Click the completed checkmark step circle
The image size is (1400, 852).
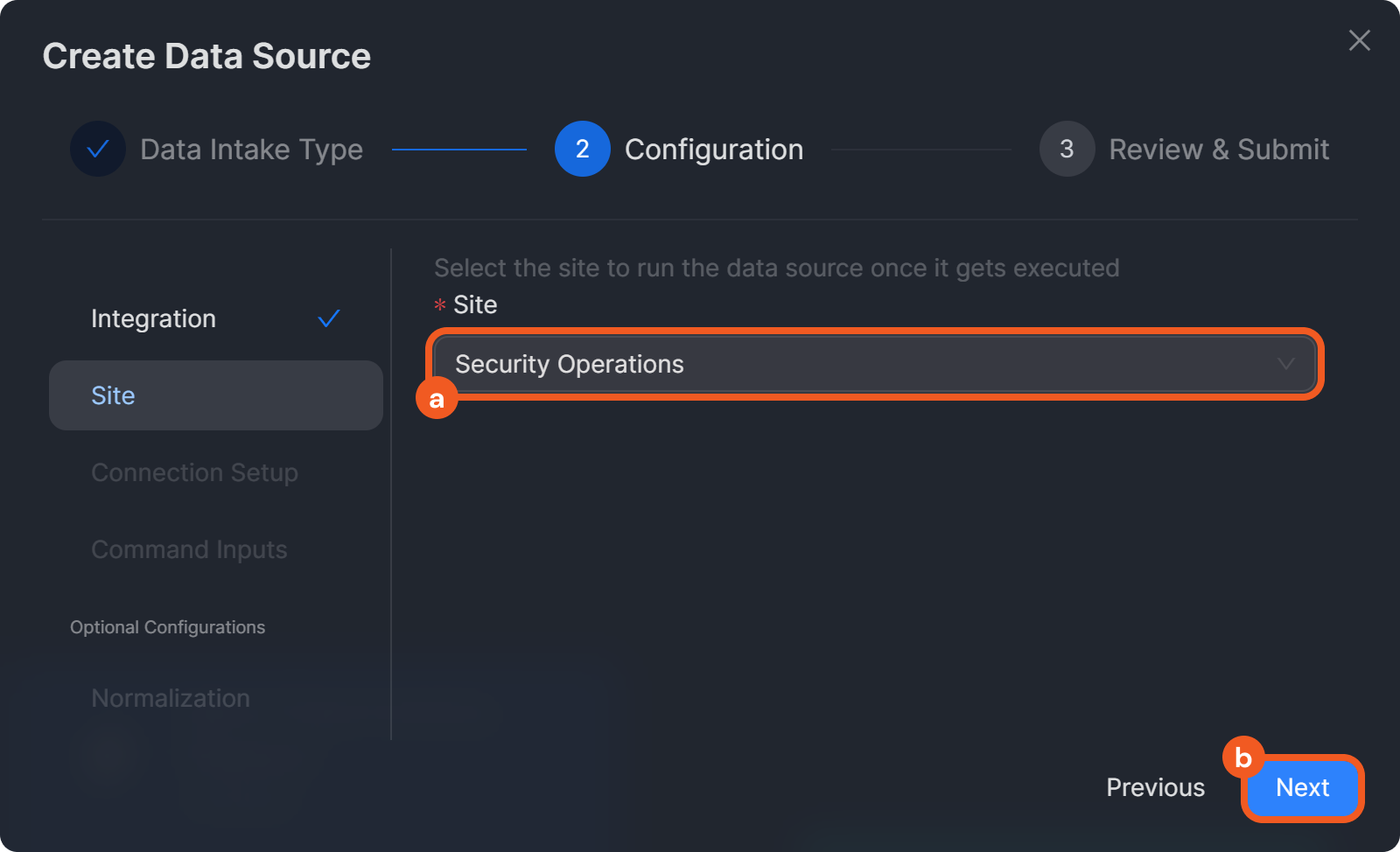click(98, 149)
